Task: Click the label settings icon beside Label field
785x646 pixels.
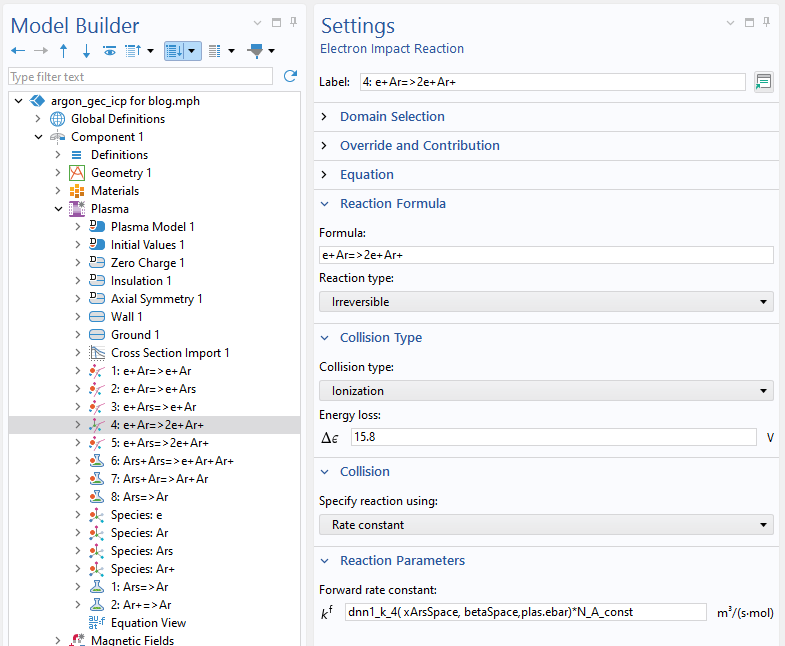Action: click(x=764, y=82)
